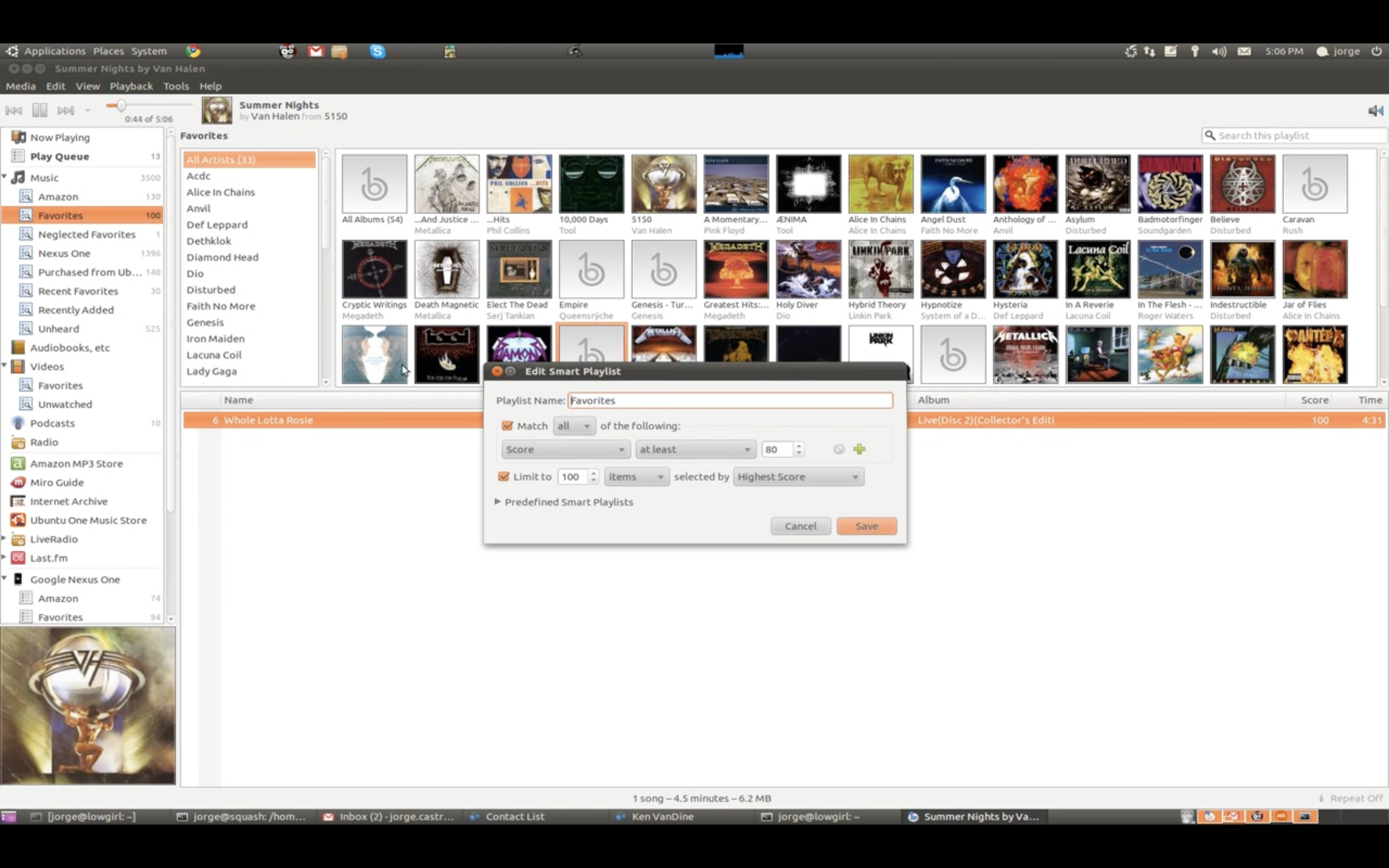Screen dimensions: 1389x868
Task: Click the Skype icon in top panel
Action: click(x=377, y=51)
